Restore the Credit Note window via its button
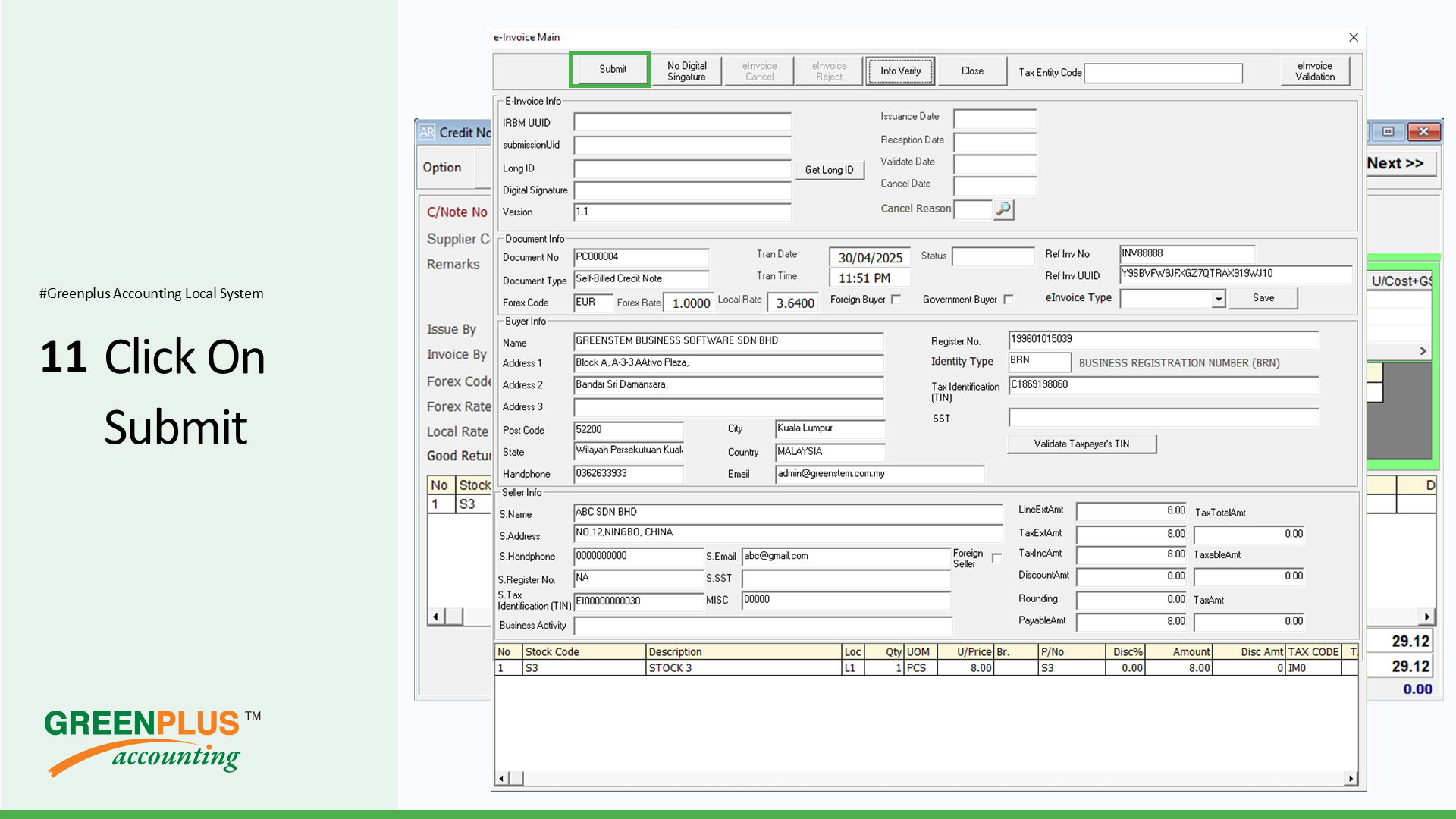 [x=1388, y=132]
